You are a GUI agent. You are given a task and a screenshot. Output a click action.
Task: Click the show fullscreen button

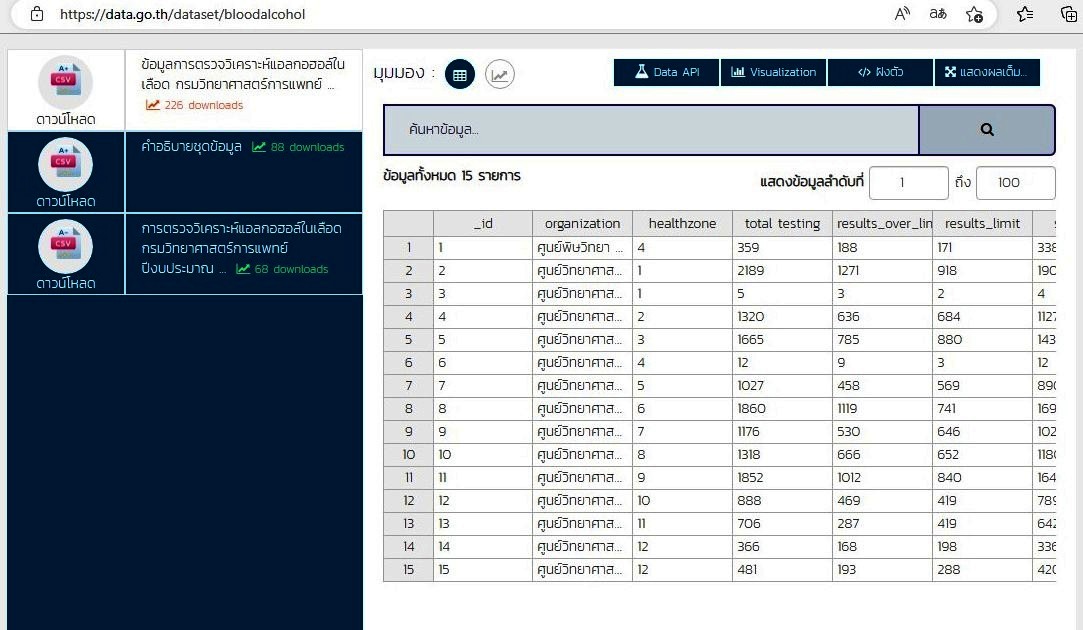[x=987, y=72]
